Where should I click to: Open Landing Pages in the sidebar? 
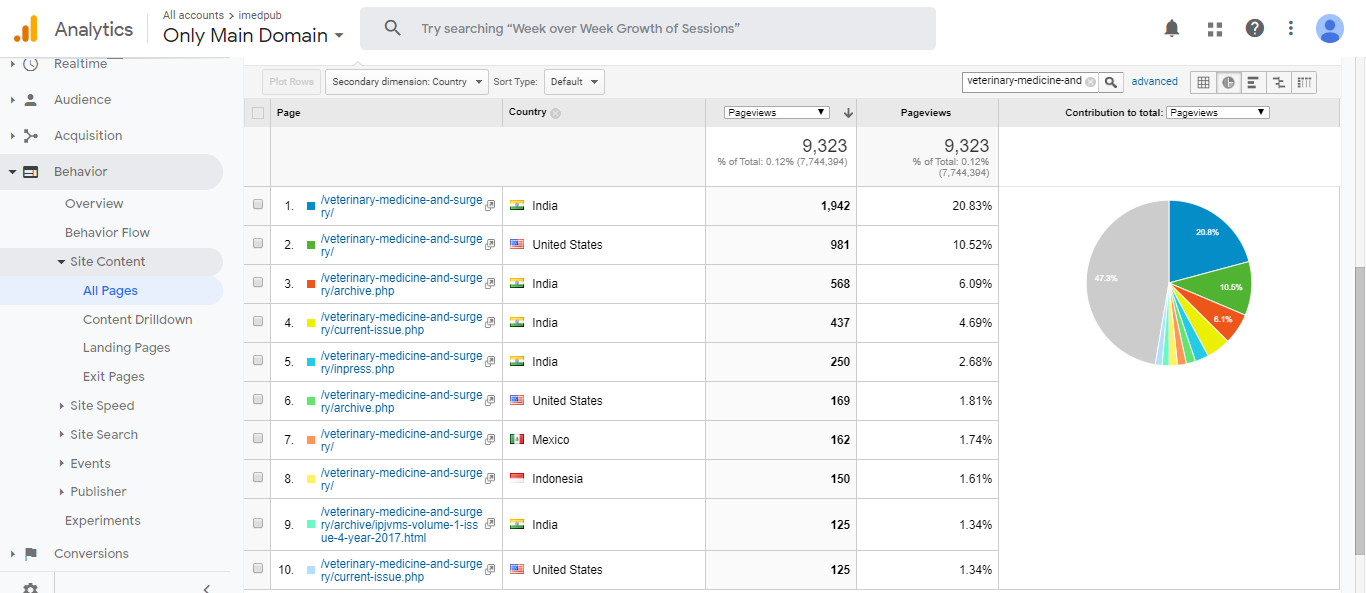(126, 348)
